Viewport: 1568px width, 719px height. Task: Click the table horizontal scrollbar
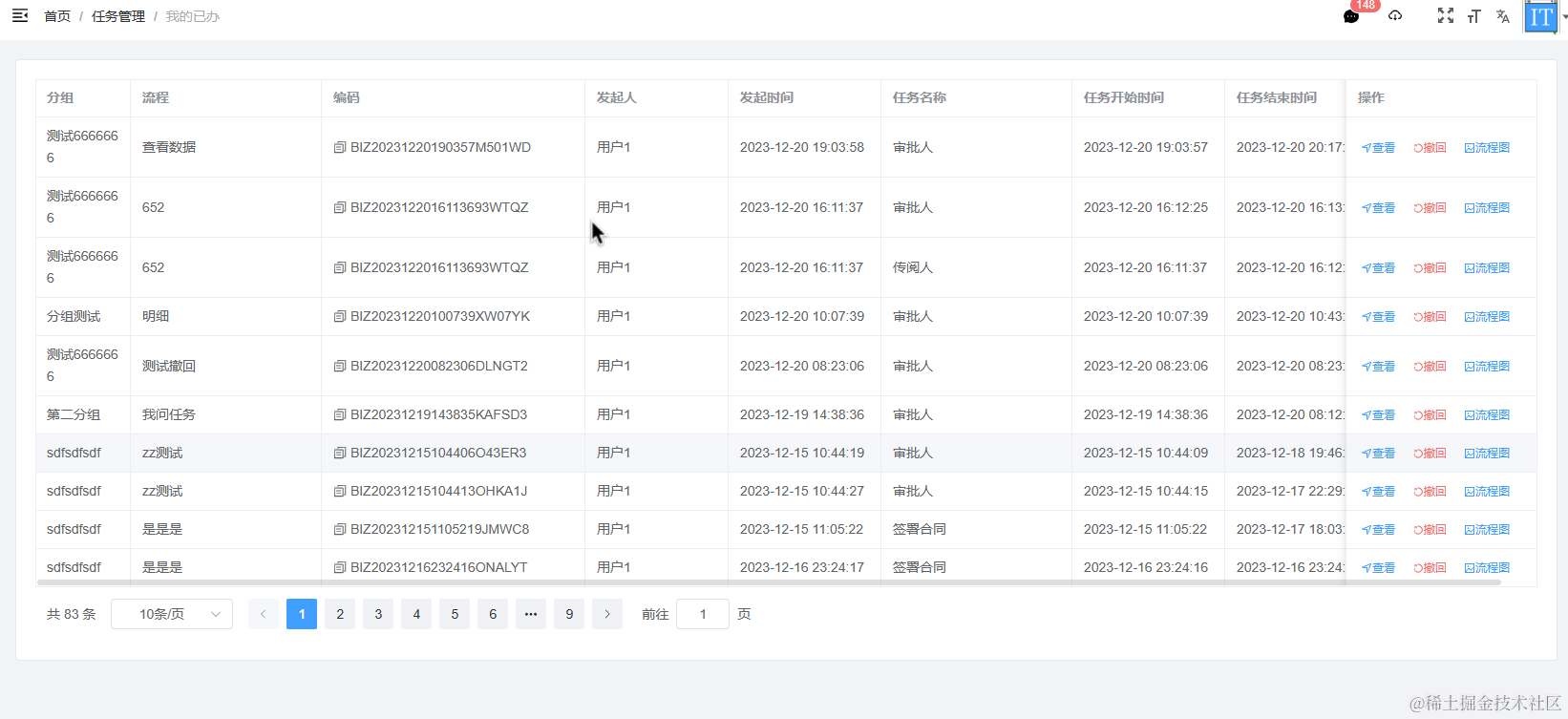769,582
